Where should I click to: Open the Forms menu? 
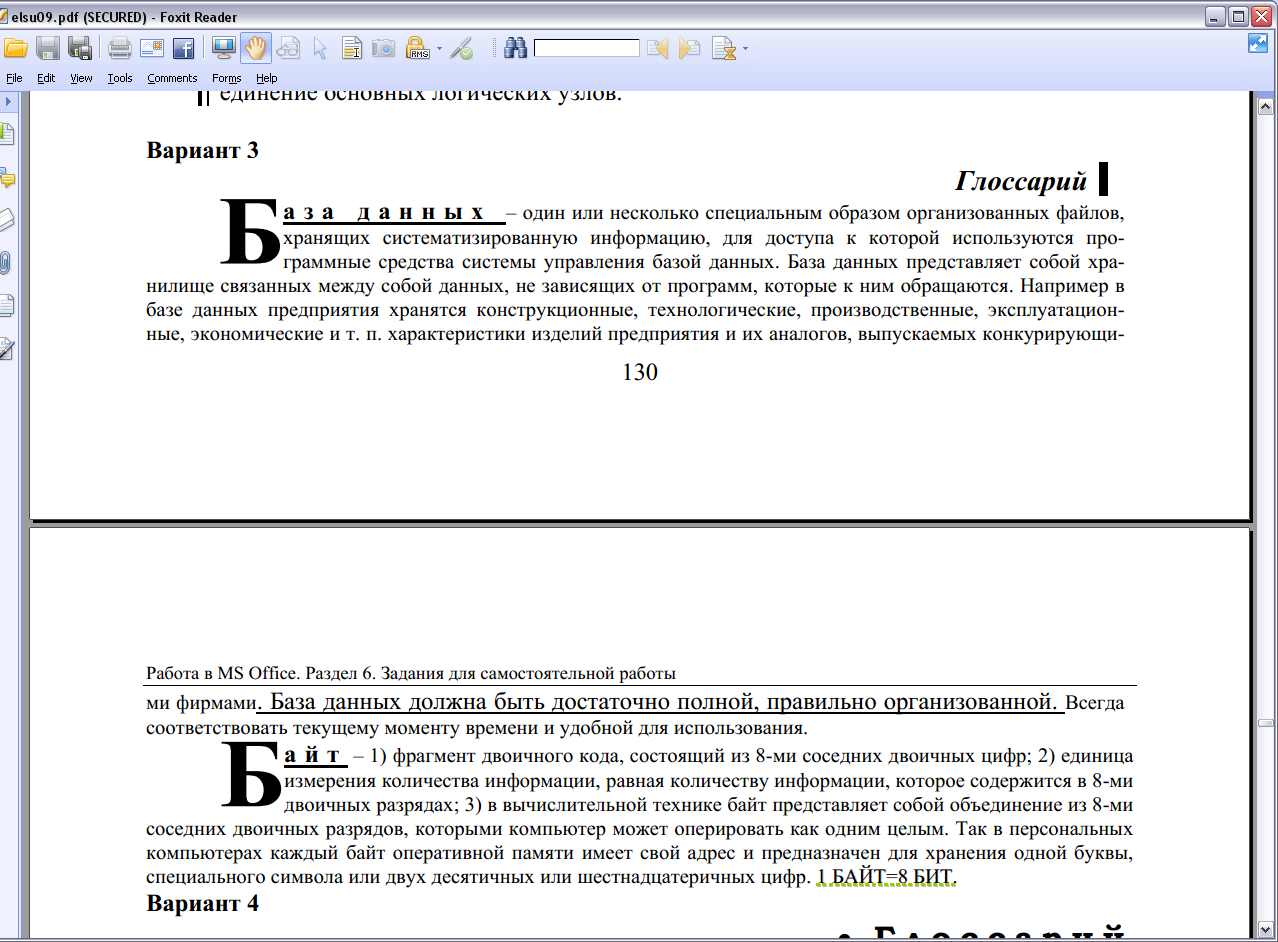(x=227, y=78)
